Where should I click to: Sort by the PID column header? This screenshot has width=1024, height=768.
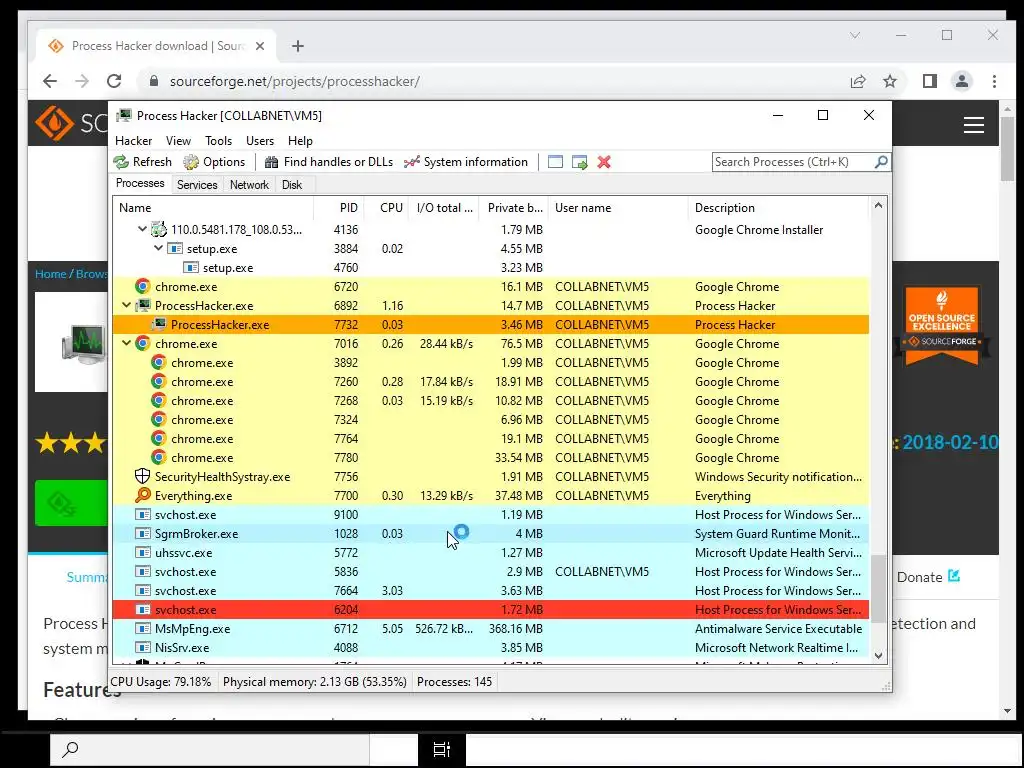(339, 208)
